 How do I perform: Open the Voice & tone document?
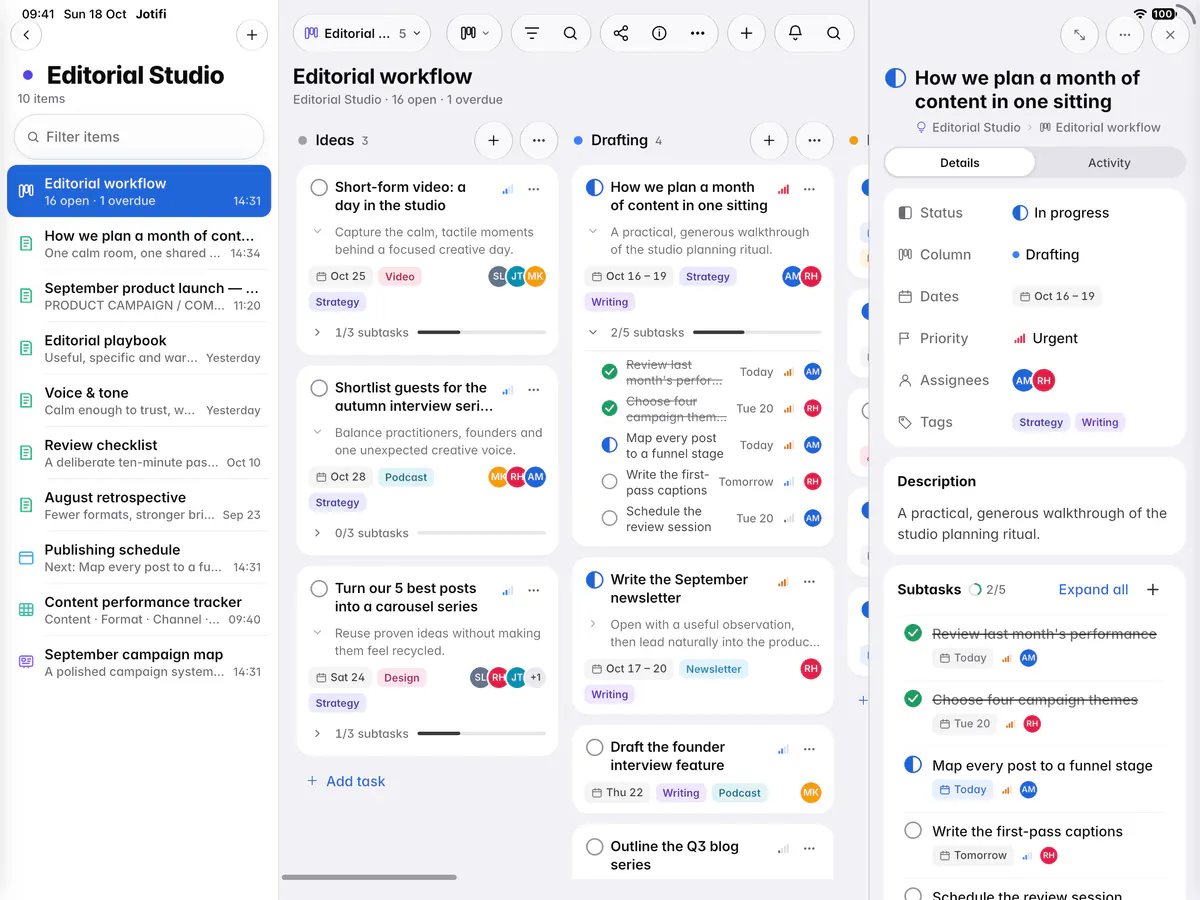pyautogui.click(x=139, y=401)
